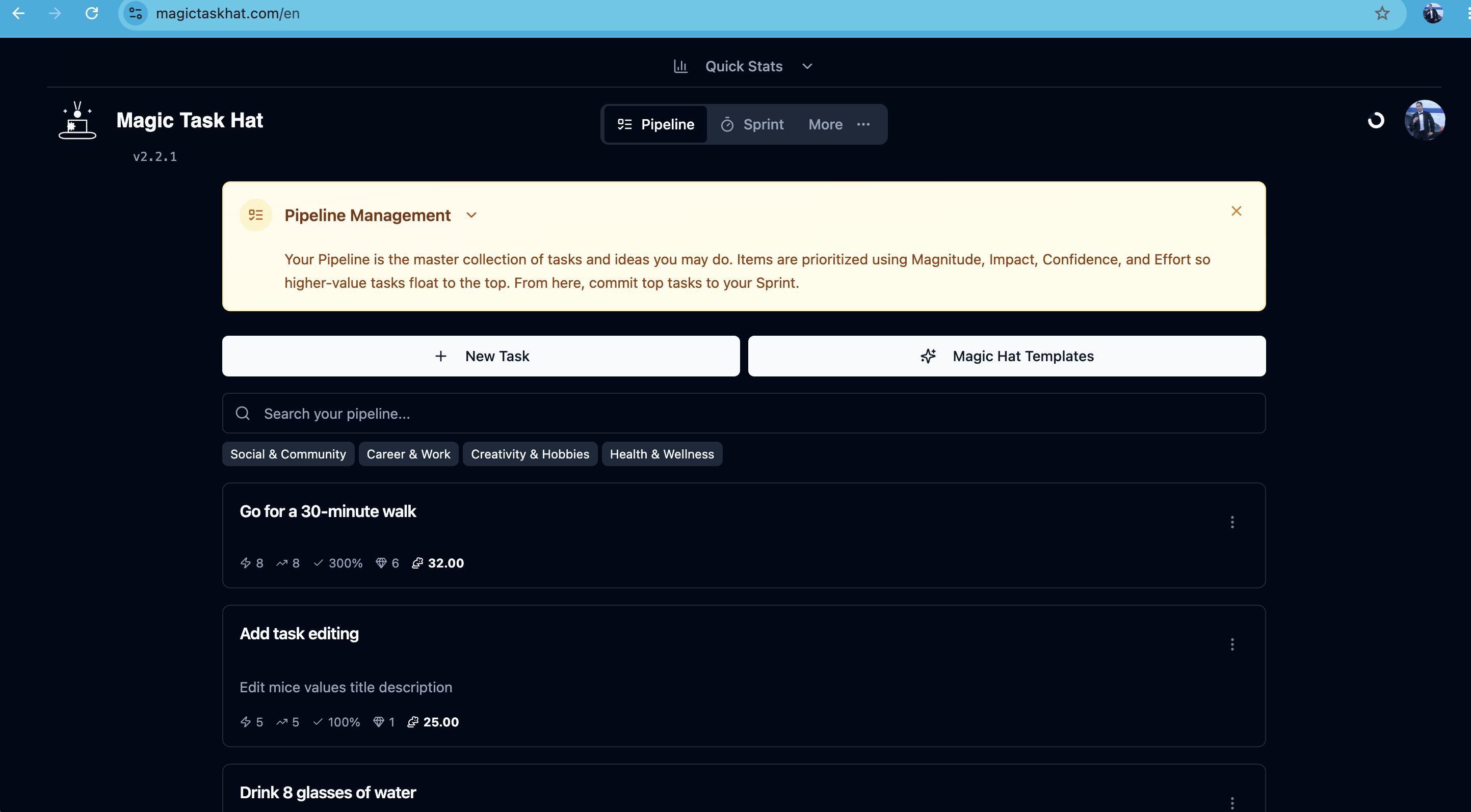Click the 32.00 score value
The height and width of the screenshot is (812, 1471).
tap(445, 563)
